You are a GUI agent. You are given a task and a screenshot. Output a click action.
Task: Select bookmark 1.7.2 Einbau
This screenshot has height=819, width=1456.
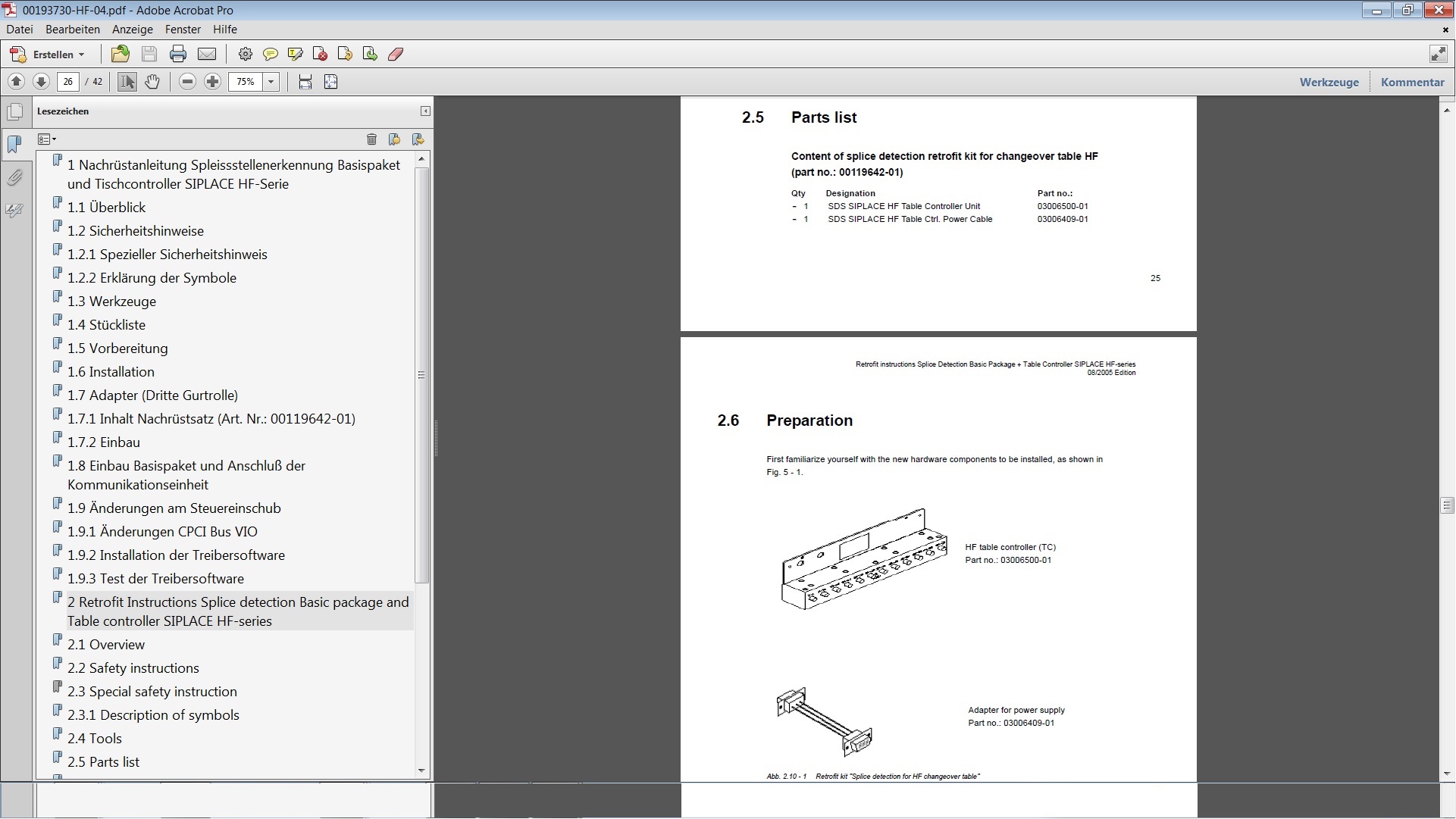click(103, 442)
